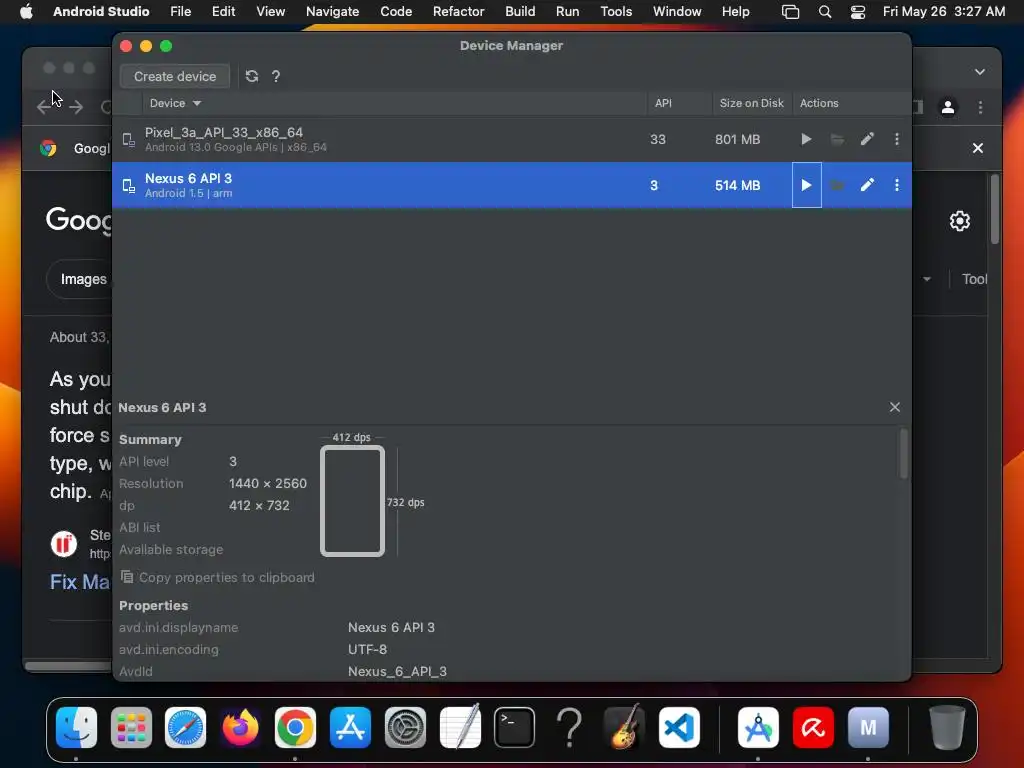The image size is (1024, 768).
Task: Open the File menu
Action: click(180, 11)
